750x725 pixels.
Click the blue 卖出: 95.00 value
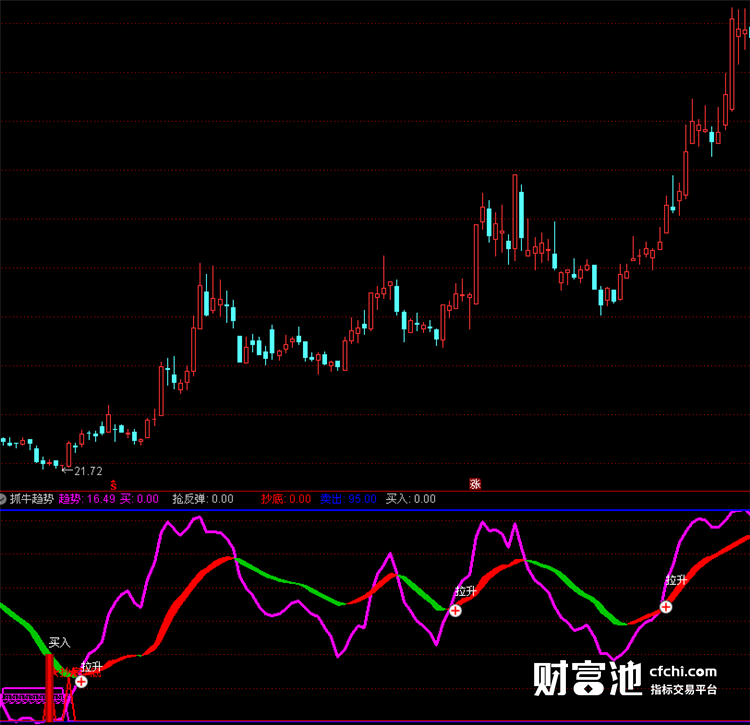(x=348, y=499)
